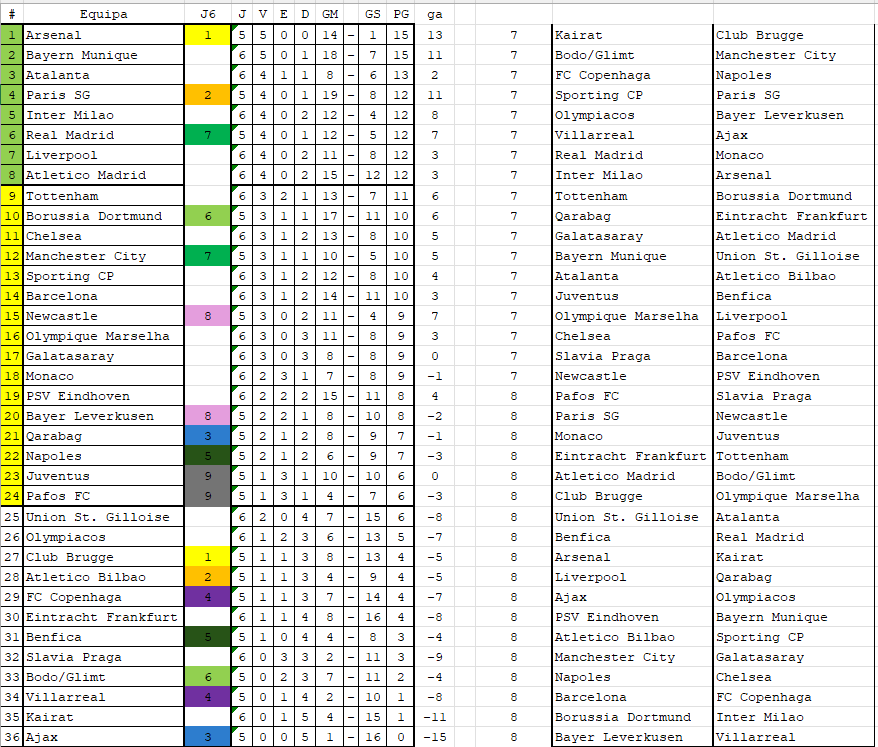Click purple J6 cell in FC Copenhaga's standings row

[x=207, y=597]
